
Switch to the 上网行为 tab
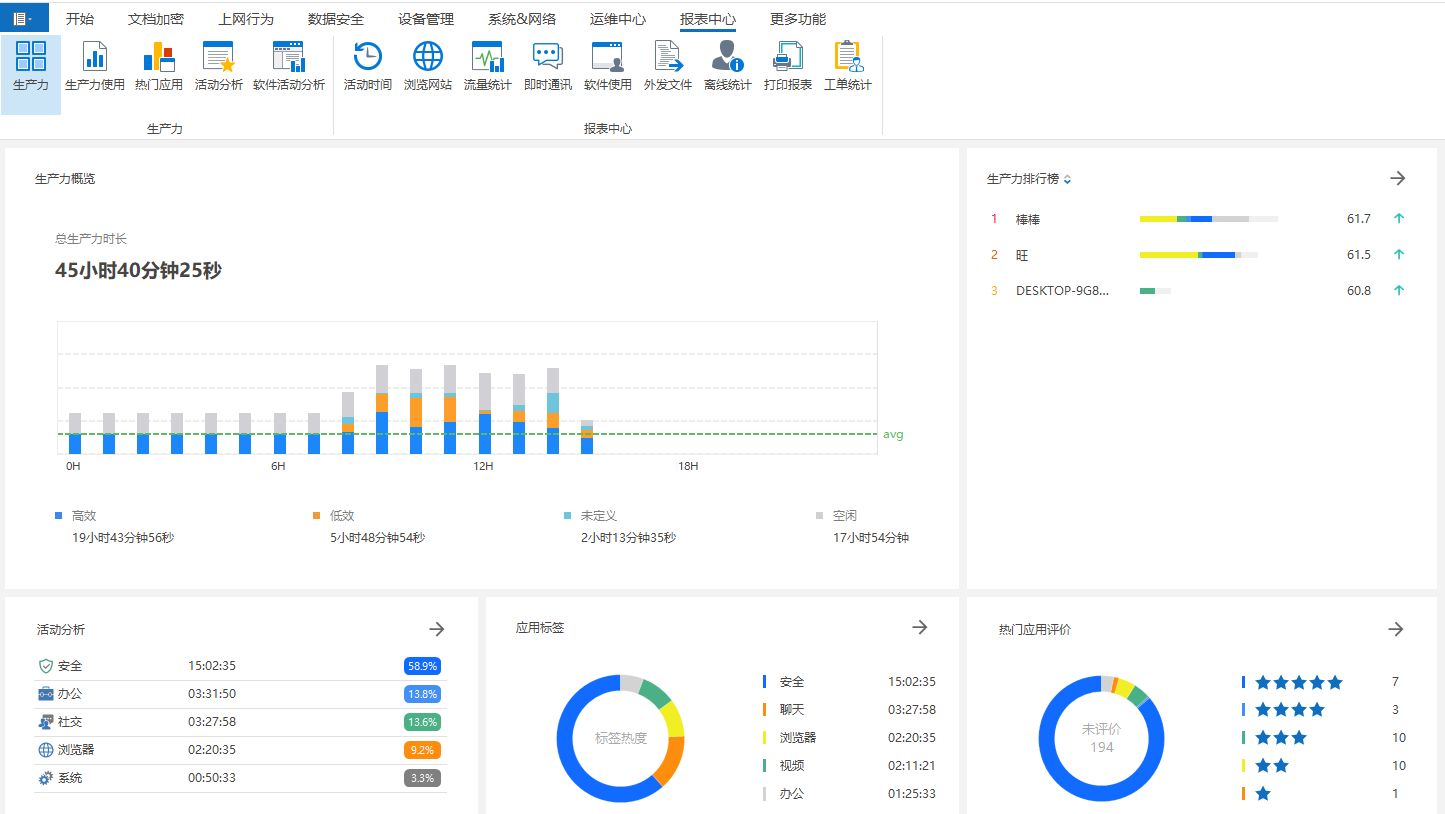246,19
